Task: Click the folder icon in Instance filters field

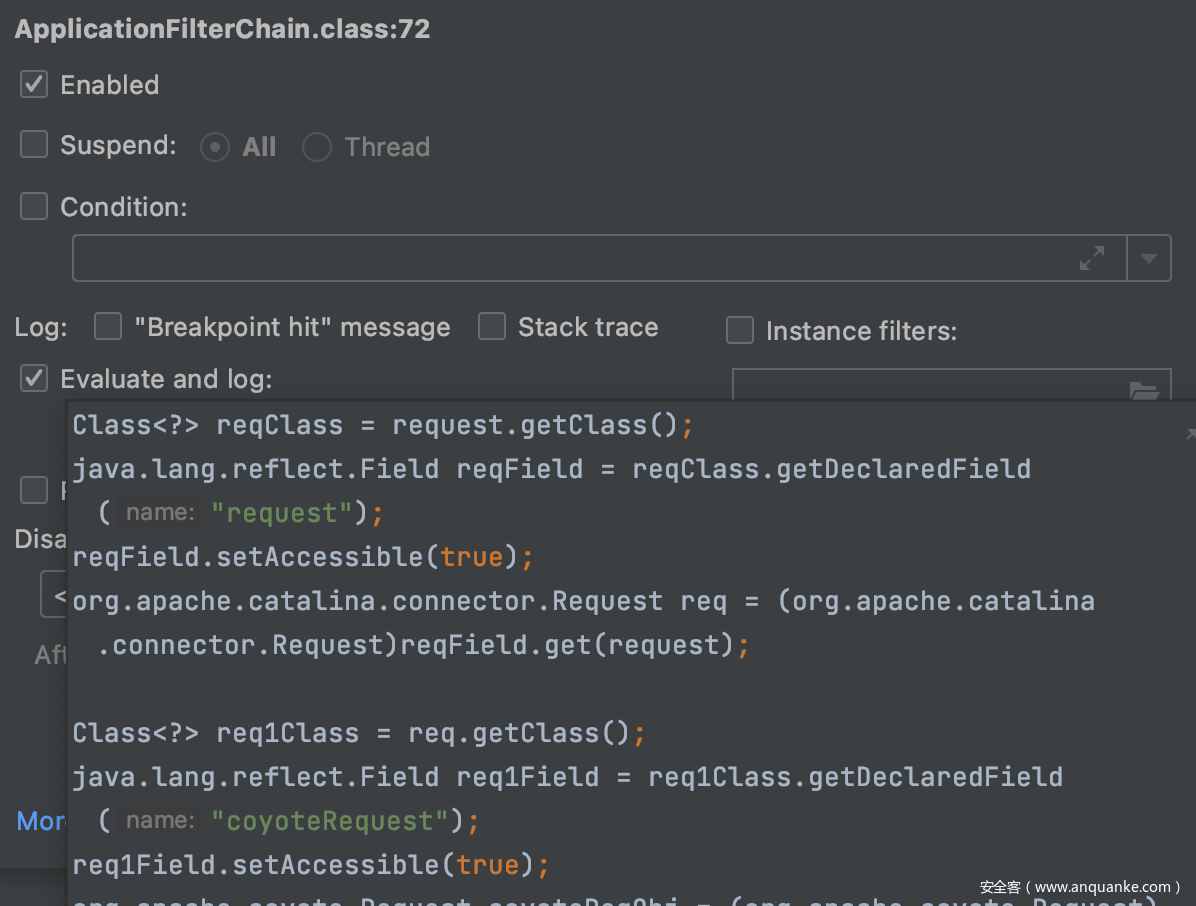Action: (1144, 390)
